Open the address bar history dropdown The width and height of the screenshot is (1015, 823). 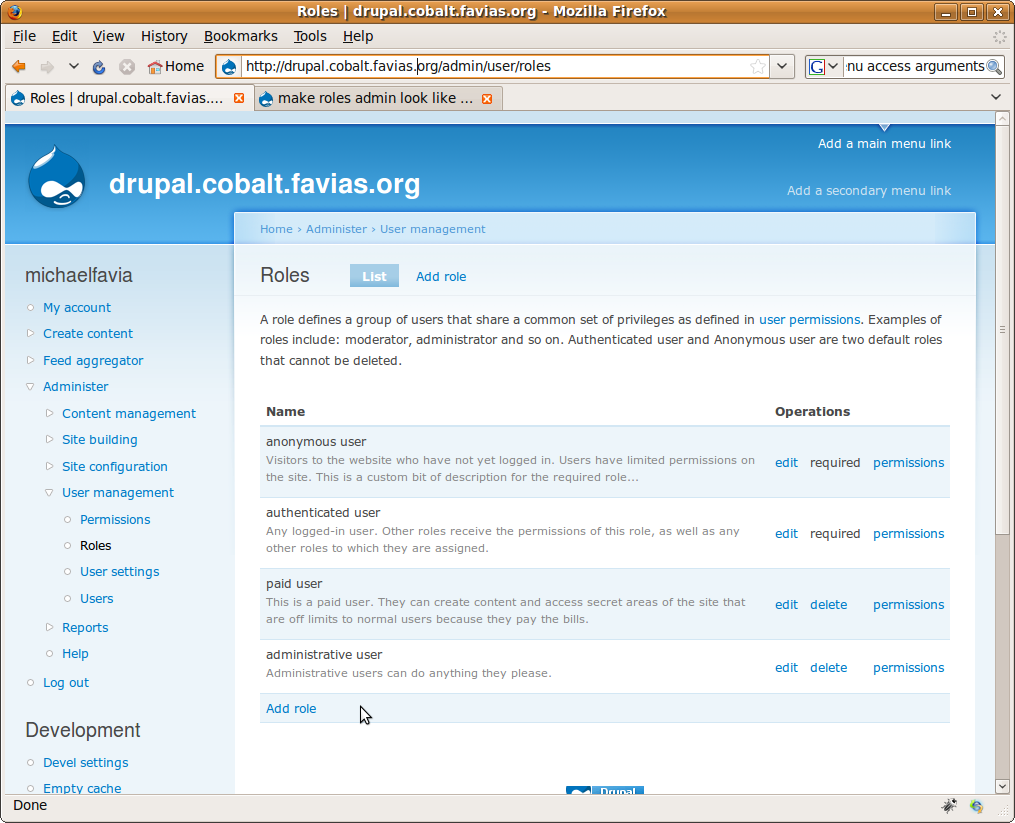783,66
